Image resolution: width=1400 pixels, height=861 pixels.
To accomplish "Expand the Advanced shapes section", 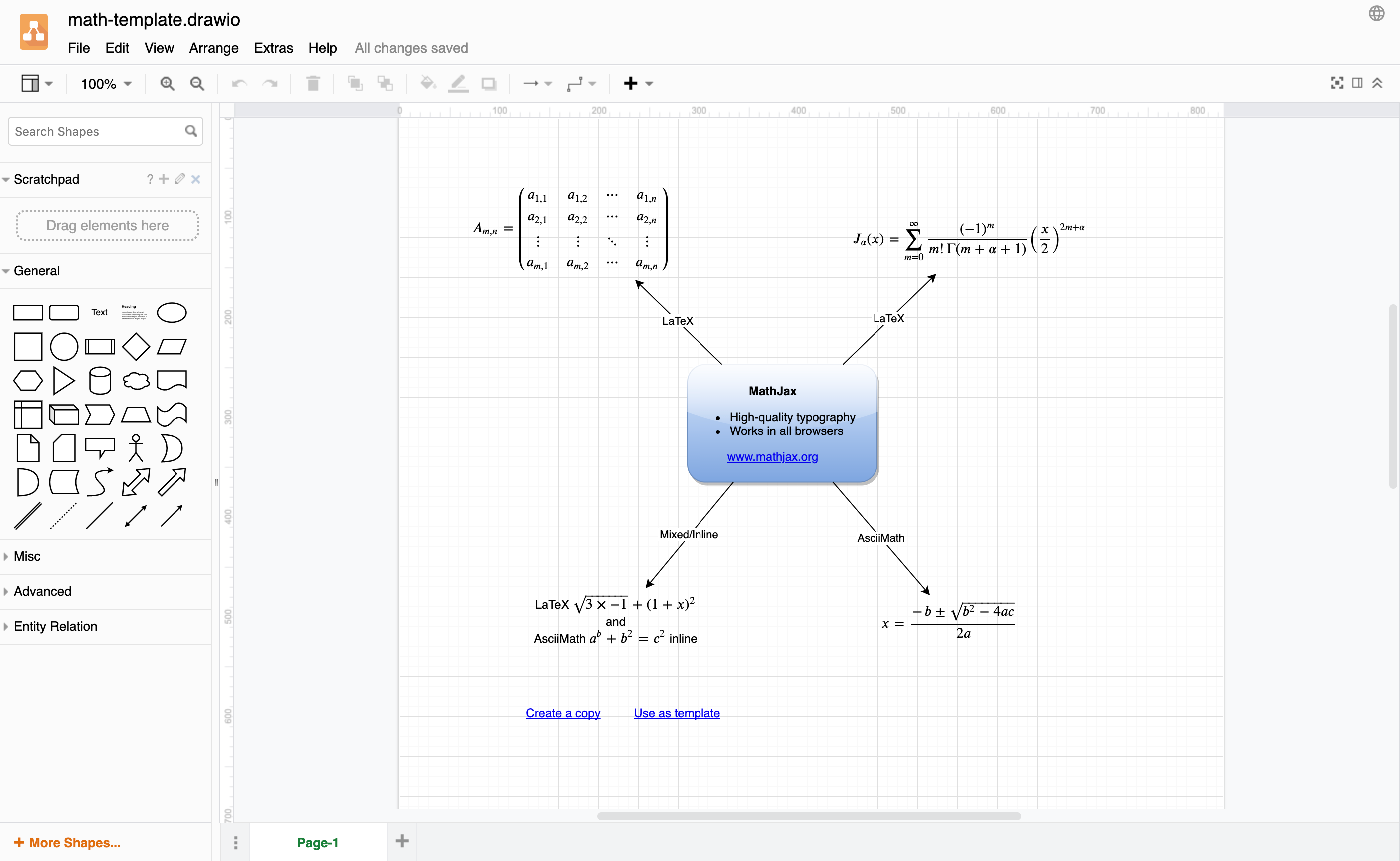I will (43, 591).
